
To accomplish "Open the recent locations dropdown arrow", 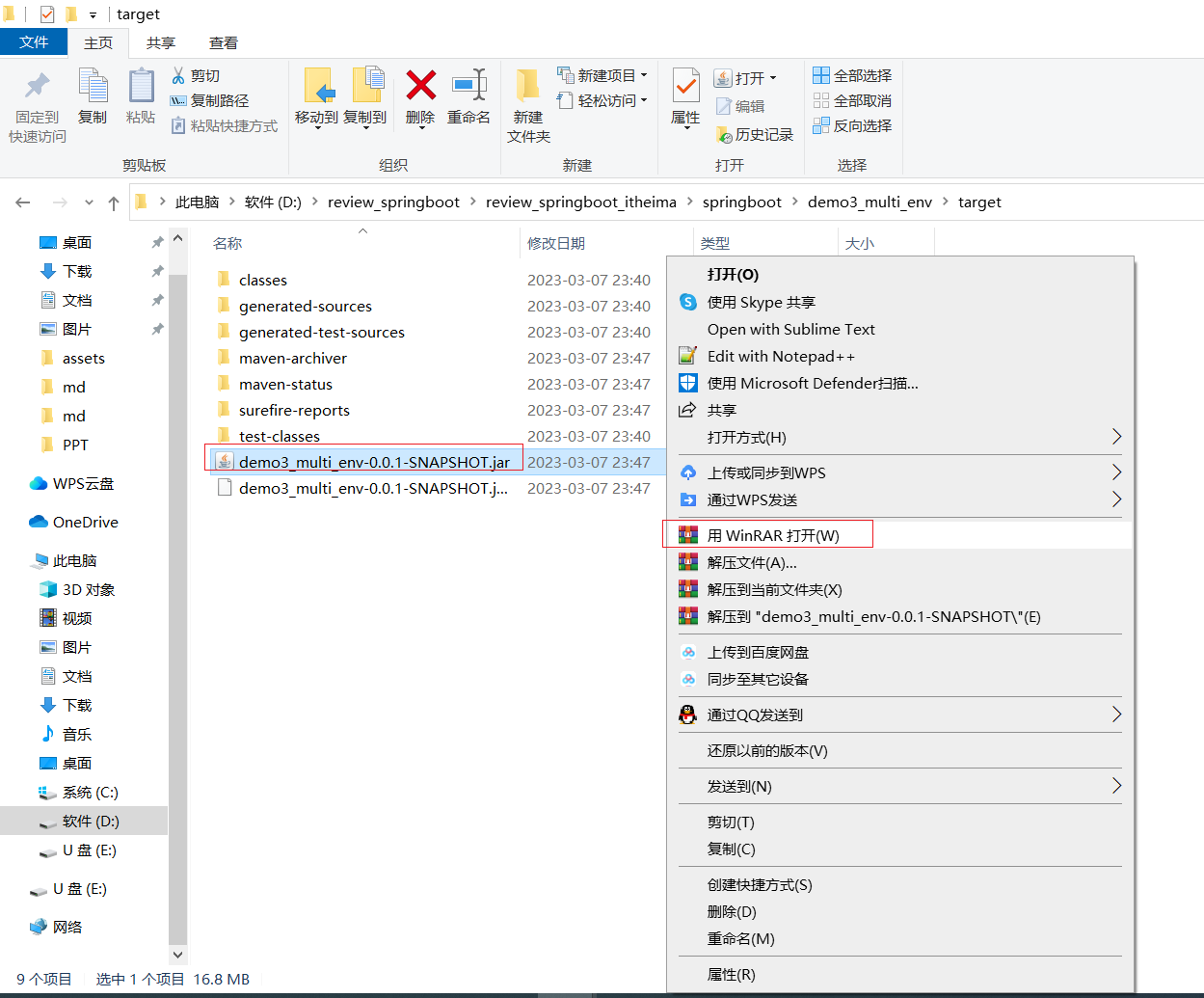I will 89,202.
